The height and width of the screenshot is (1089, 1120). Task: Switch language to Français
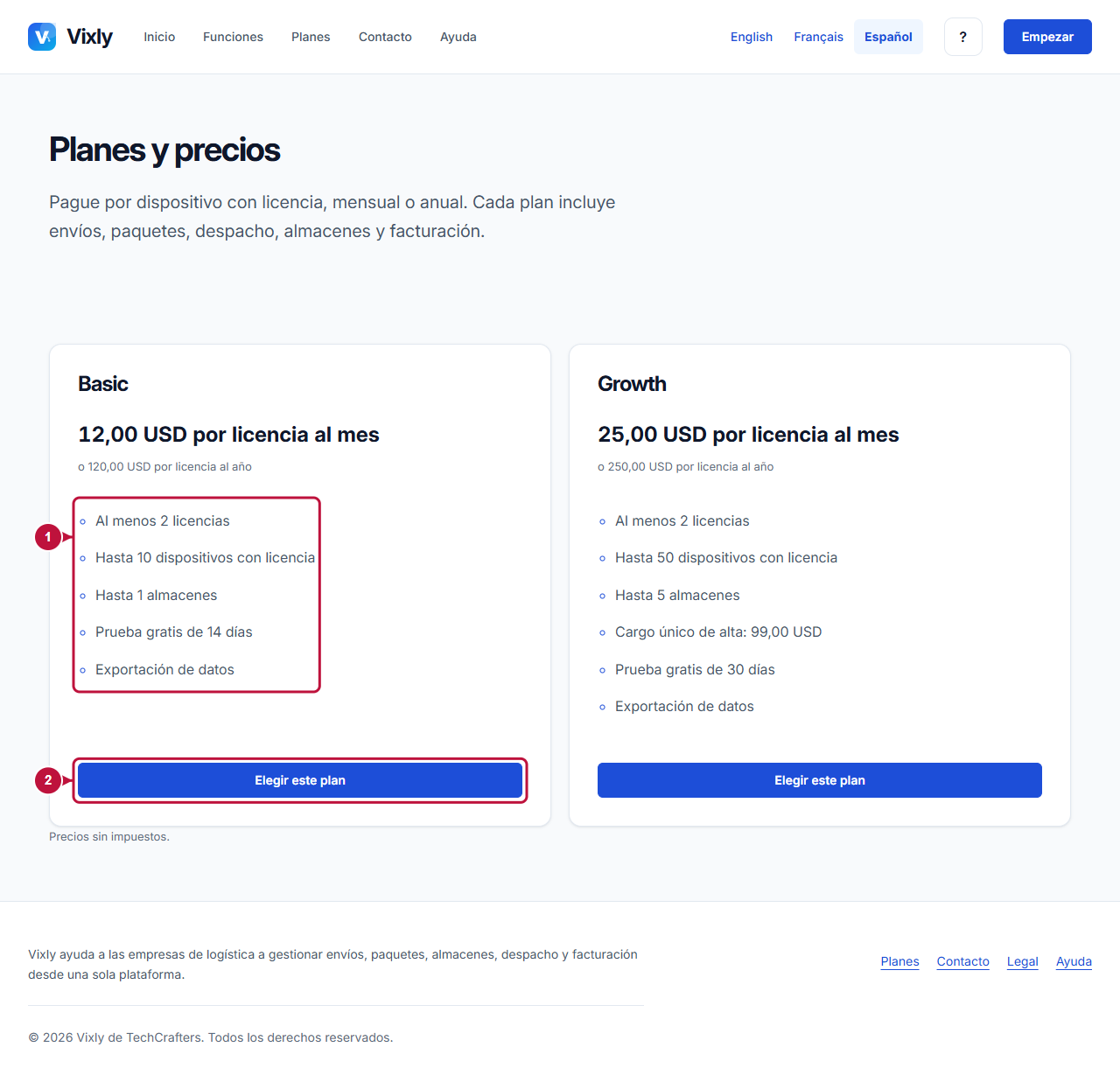click(x=818, y=37)
